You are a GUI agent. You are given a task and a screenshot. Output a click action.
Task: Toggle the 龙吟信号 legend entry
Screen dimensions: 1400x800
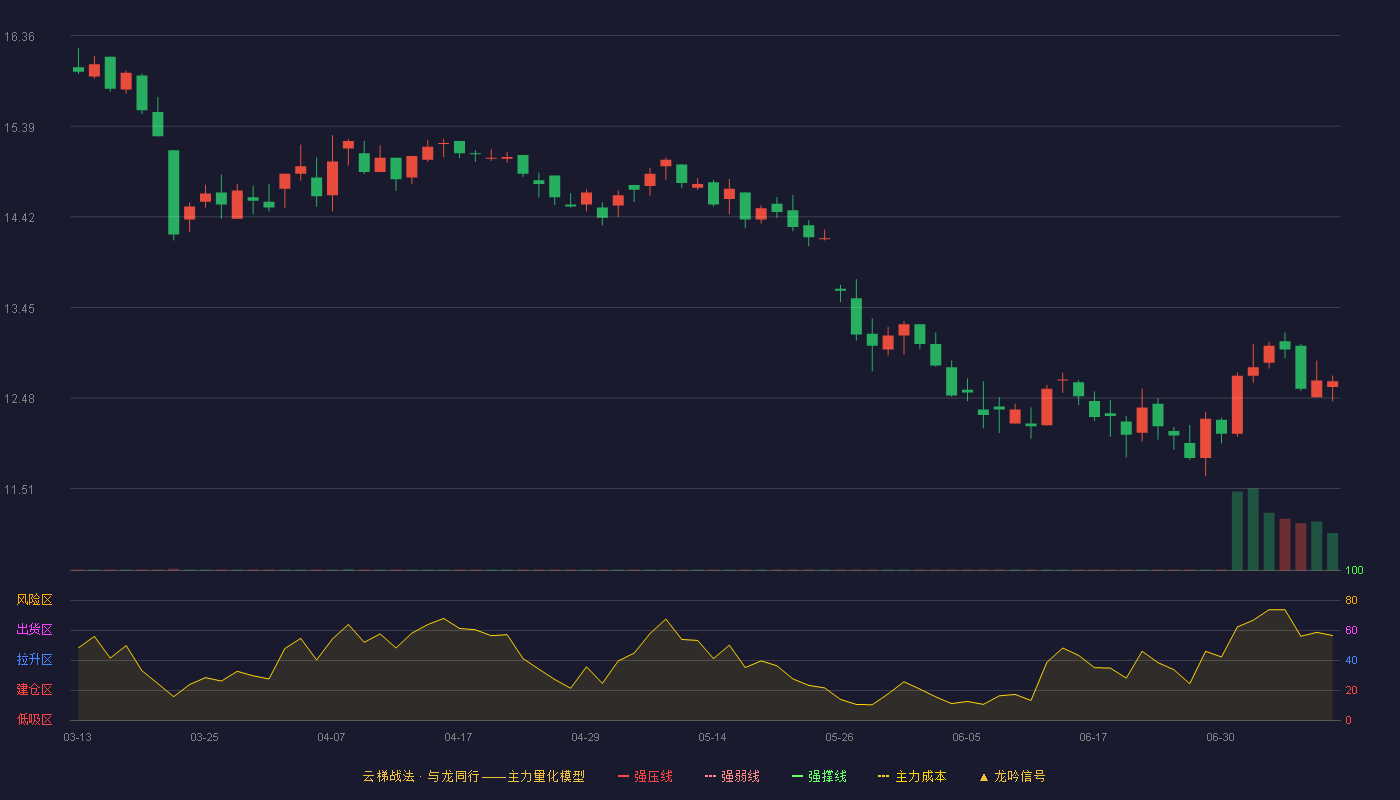tap(1012, 776)
